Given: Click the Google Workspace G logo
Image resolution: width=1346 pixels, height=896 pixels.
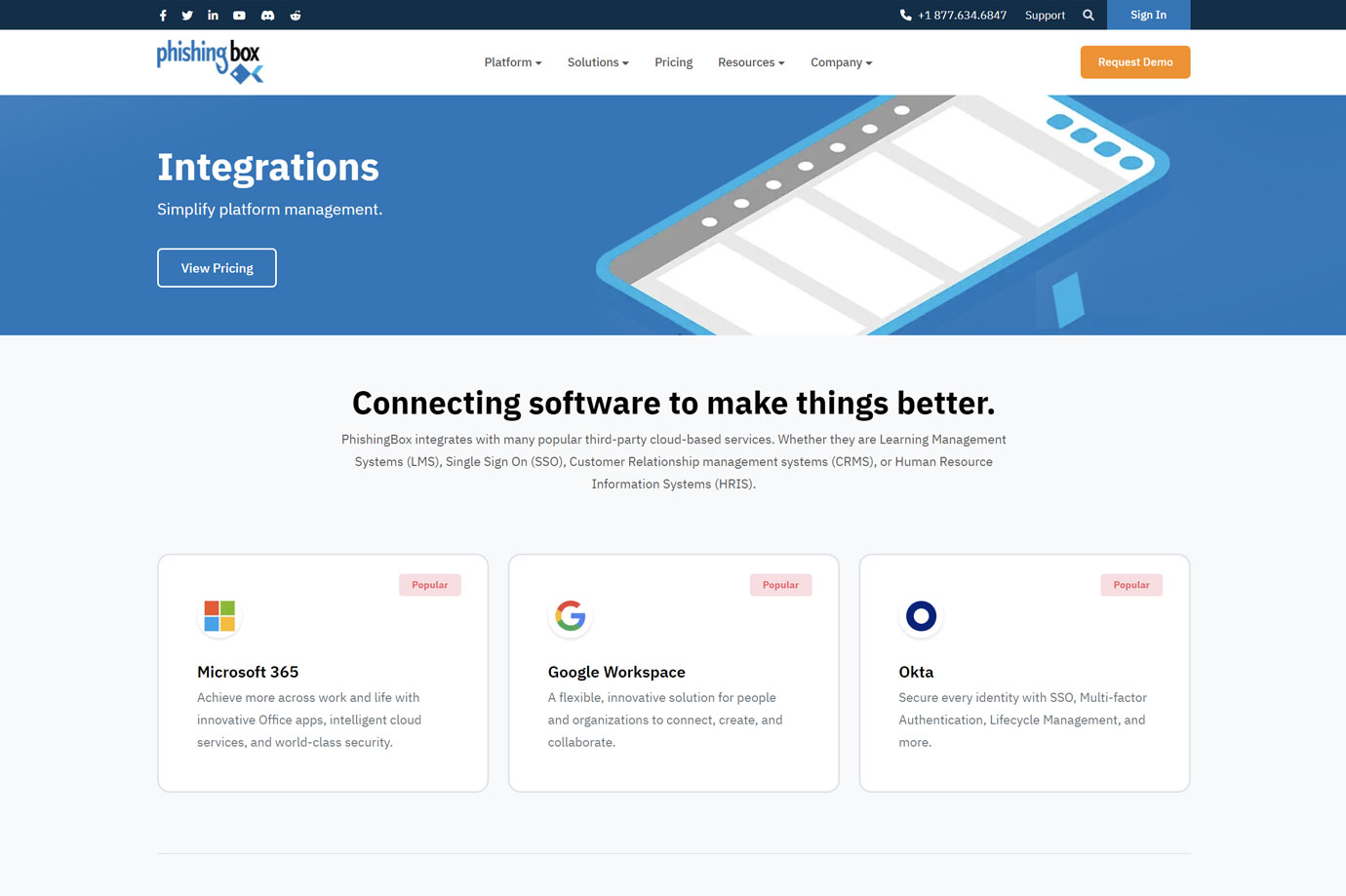Looking at the screenshot, I should pos(571,616).
